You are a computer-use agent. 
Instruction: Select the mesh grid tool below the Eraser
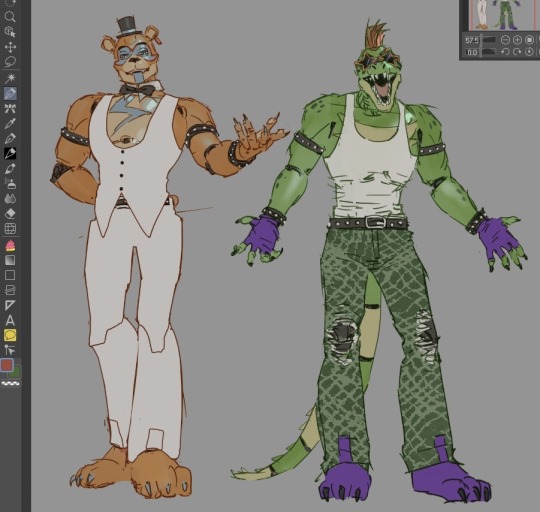(10, 228)
